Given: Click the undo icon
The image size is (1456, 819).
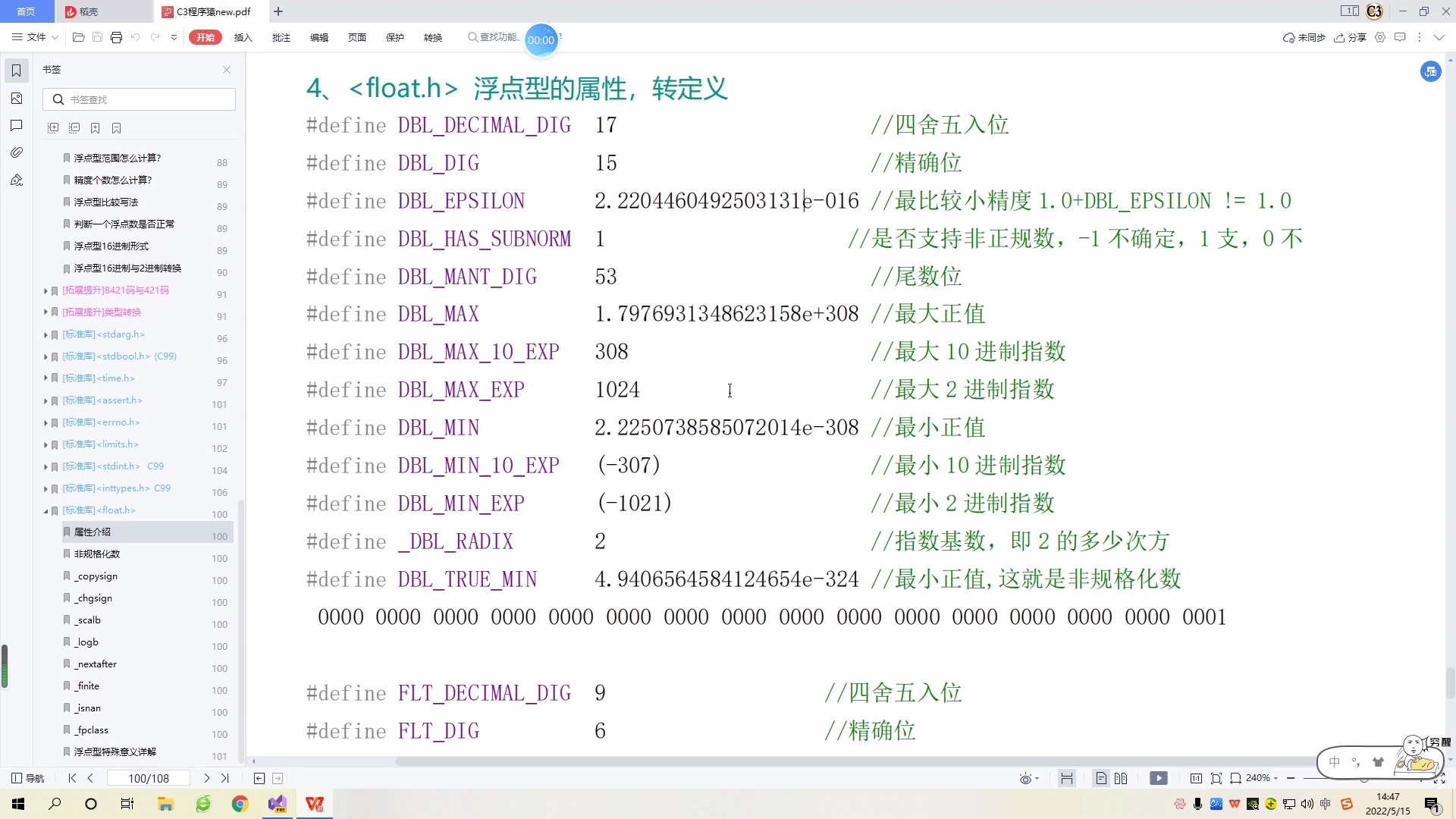Looking at the screenshot, I should click(135, 37).
